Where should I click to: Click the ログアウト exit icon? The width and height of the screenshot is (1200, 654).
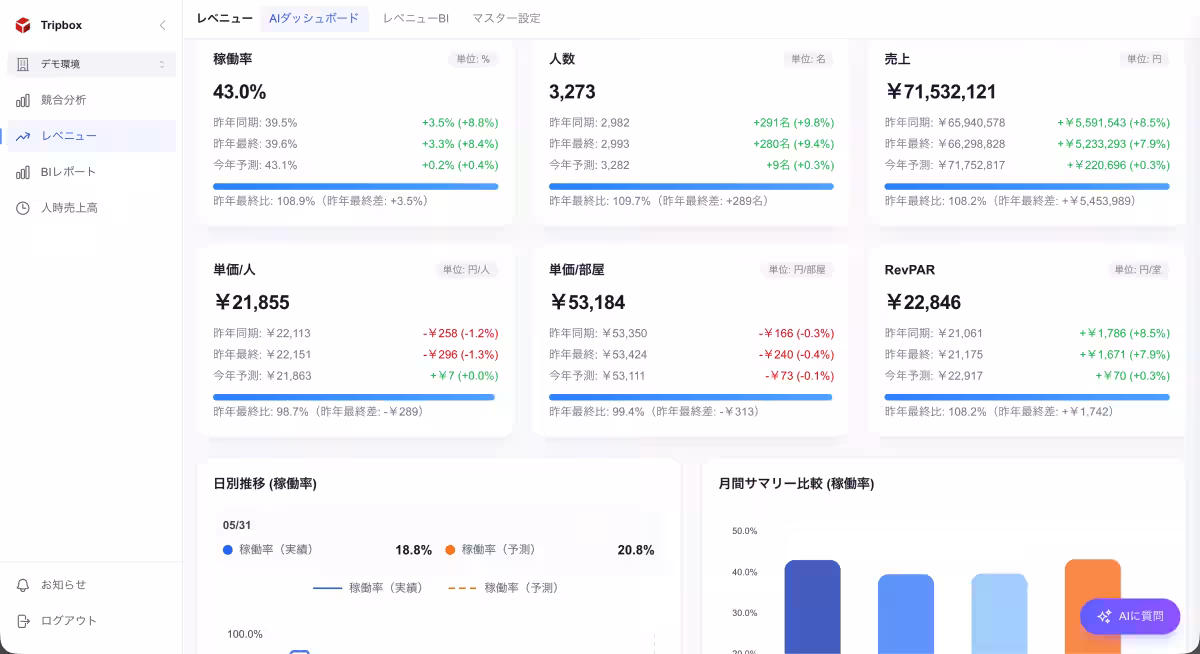coord(23,621)
